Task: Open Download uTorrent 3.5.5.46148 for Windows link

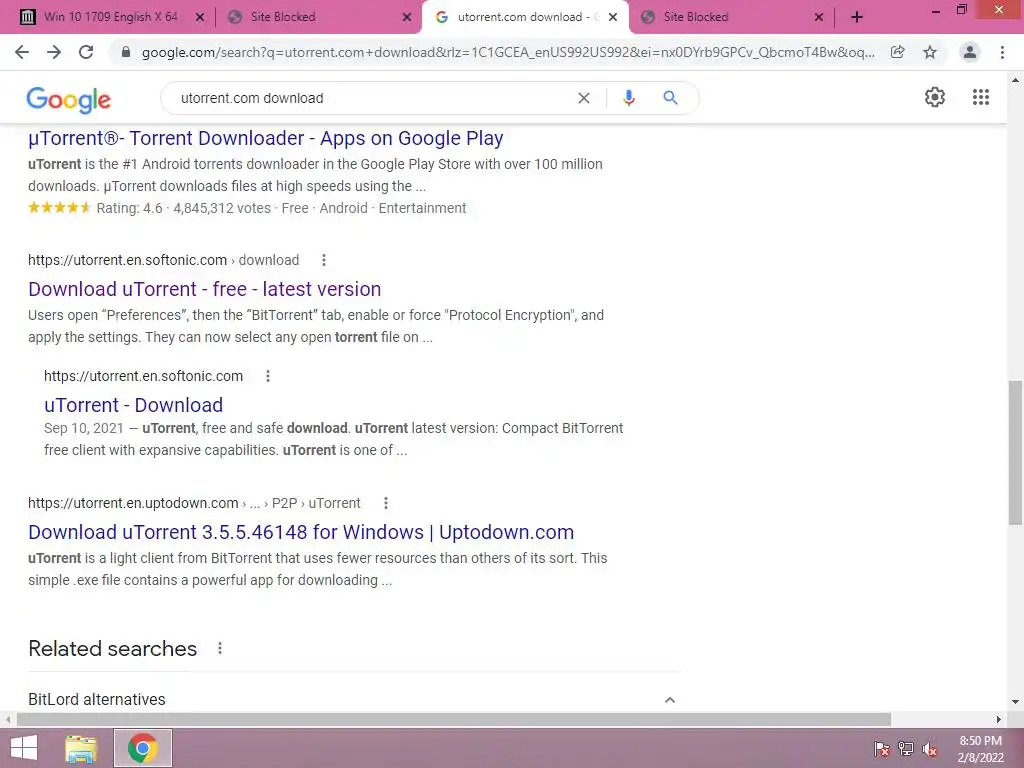Action: coord(301,532)
